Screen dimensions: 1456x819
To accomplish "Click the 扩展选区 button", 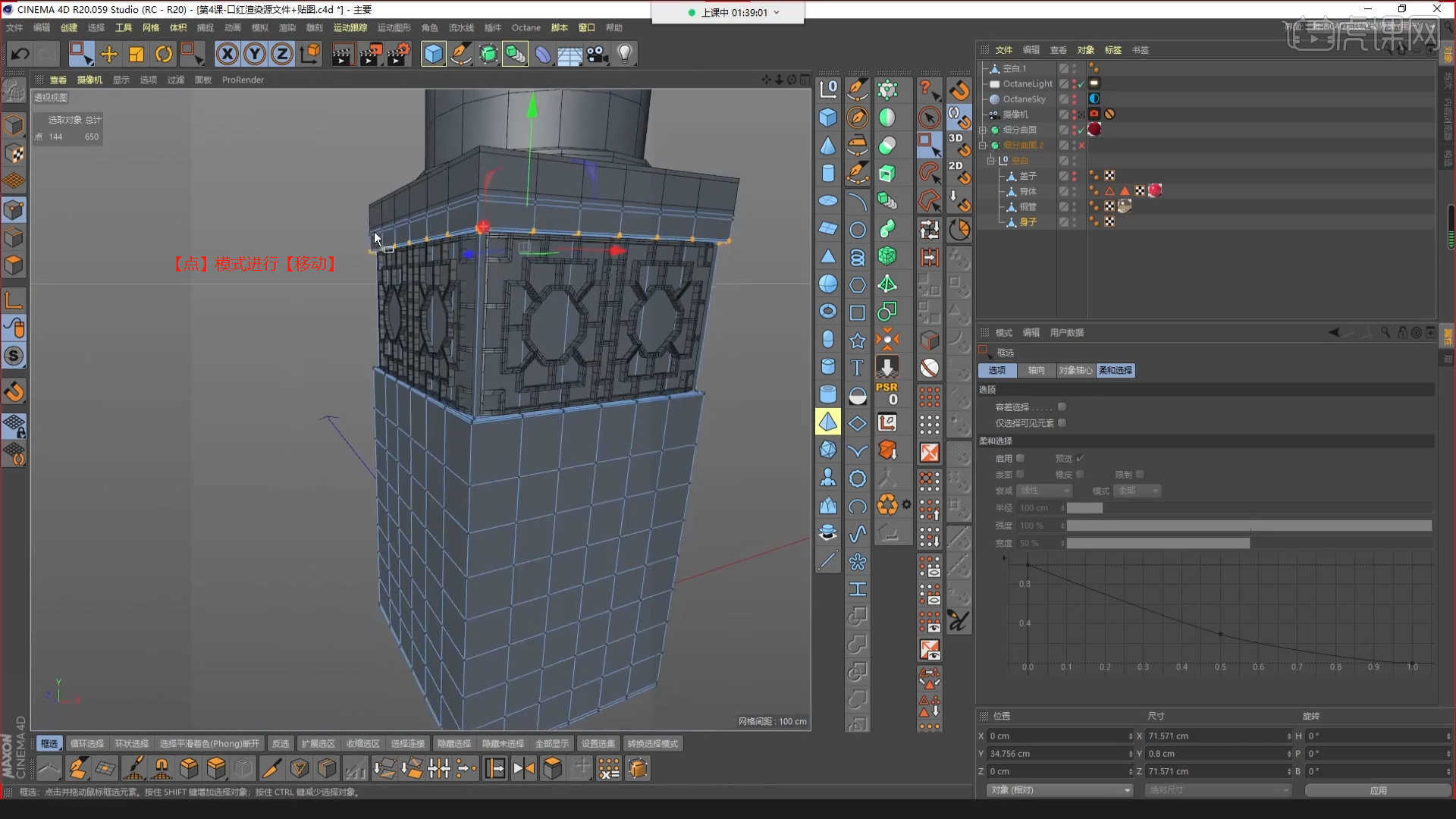I will pyautogui.click(x=318, y=744).
